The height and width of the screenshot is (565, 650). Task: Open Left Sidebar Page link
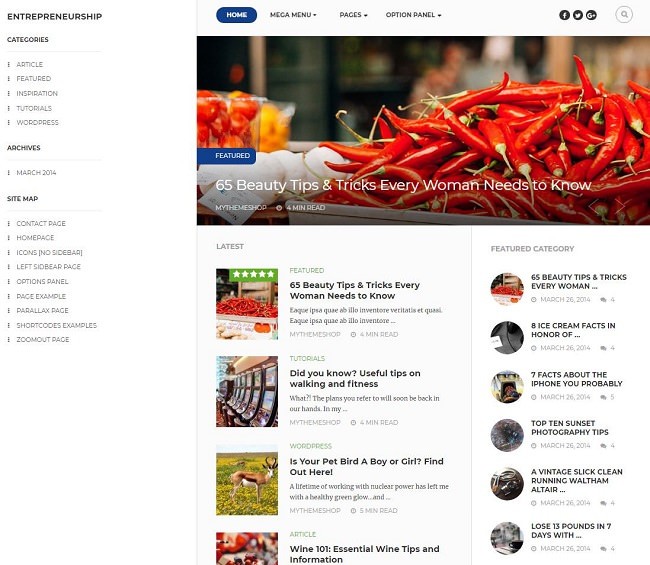[x=49, y=267]
